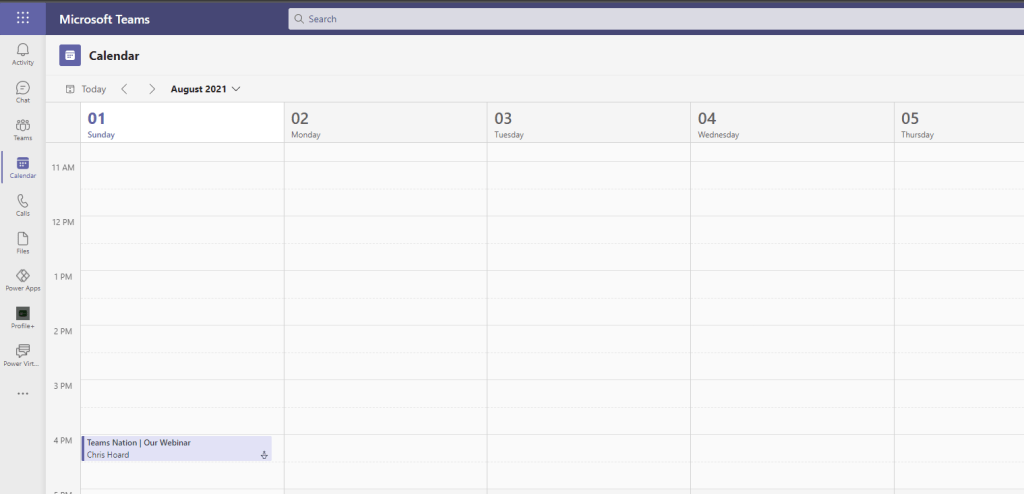Click the 1 PM slot on Tuesday

click(588, 283)
